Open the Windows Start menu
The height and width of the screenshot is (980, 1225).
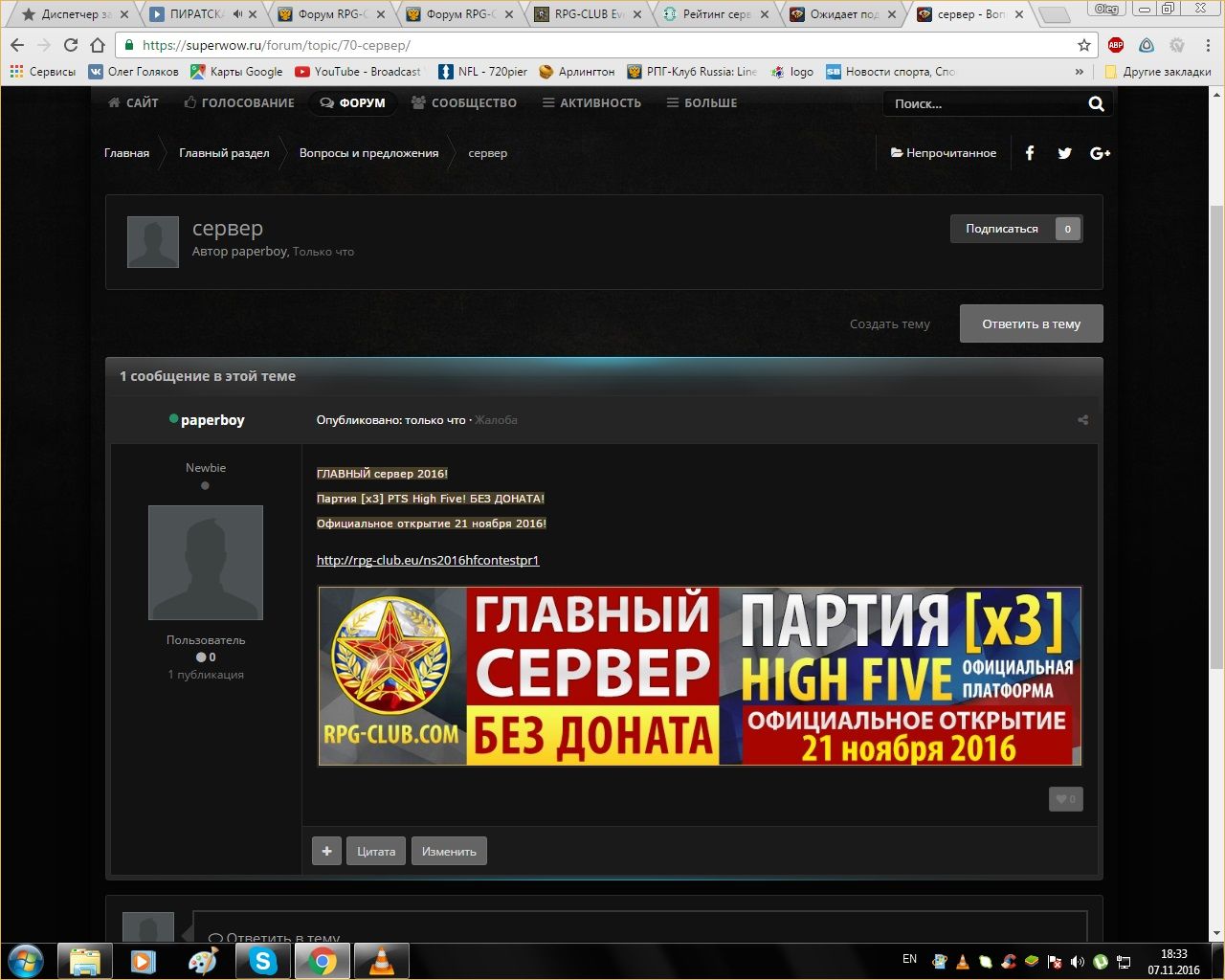(26, 961)
